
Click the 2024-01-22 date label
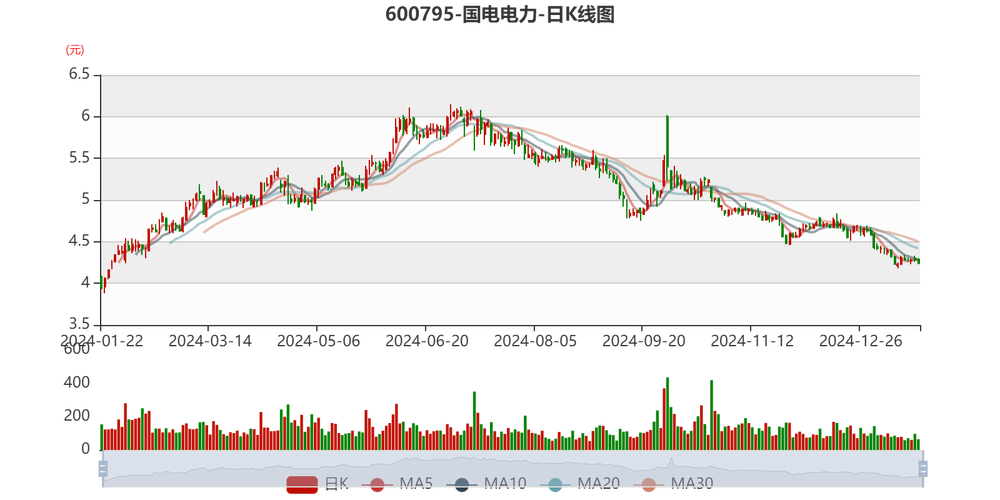(101, 341)
